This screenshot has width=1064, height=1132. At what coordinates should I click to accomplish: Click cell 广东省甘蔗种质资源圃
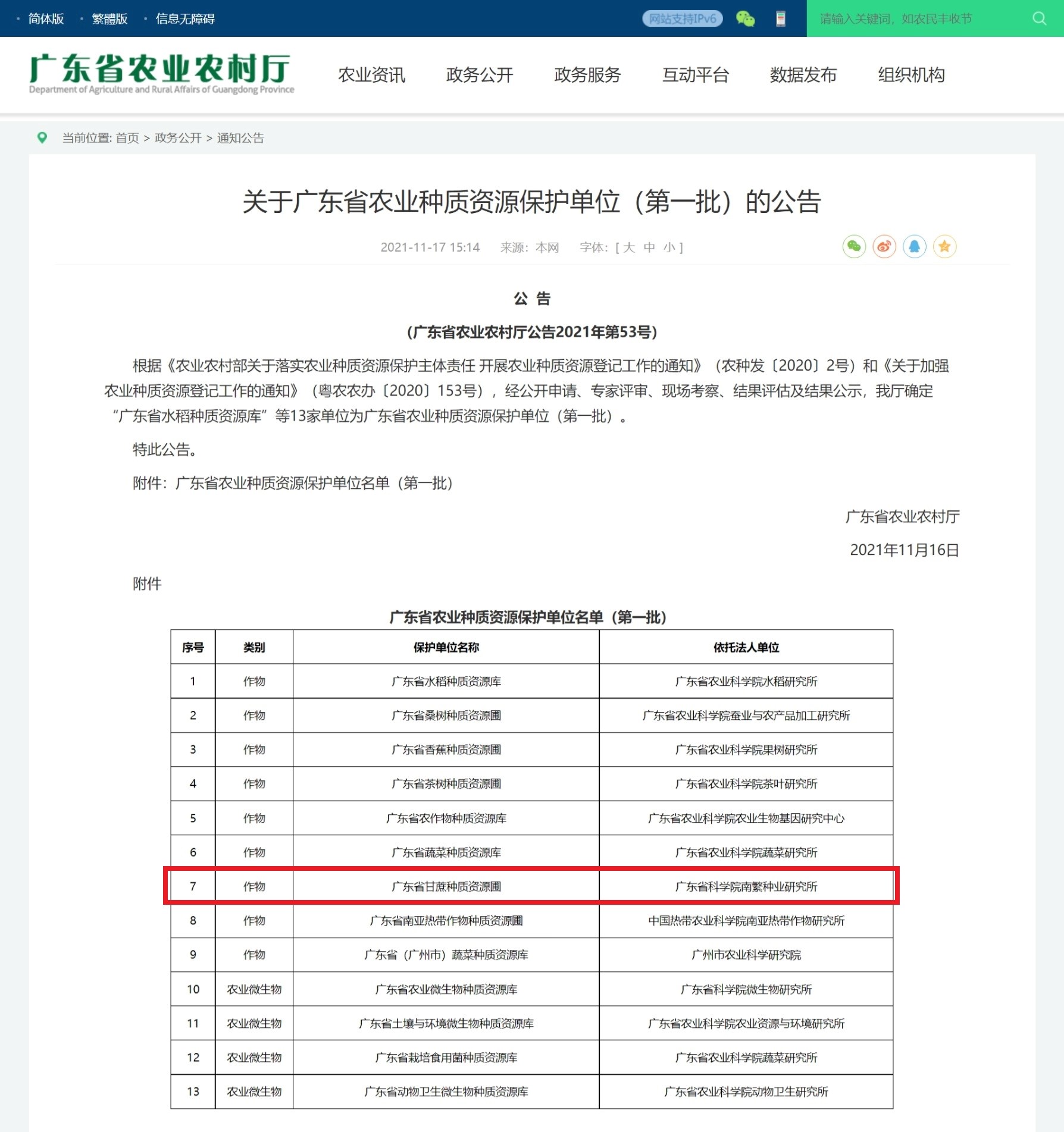pyautogui.click(x=446, y=886)
